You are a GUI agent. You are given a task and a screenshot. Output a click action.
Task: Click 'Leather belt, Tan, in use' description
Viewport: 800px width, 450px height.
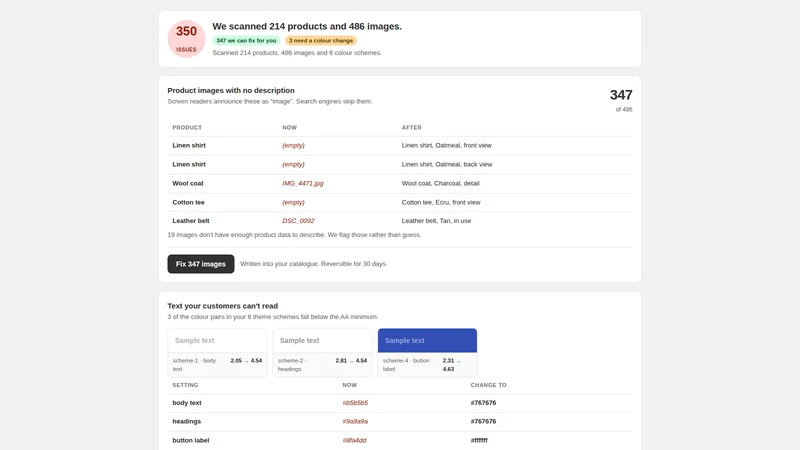[x=436, y=221]
